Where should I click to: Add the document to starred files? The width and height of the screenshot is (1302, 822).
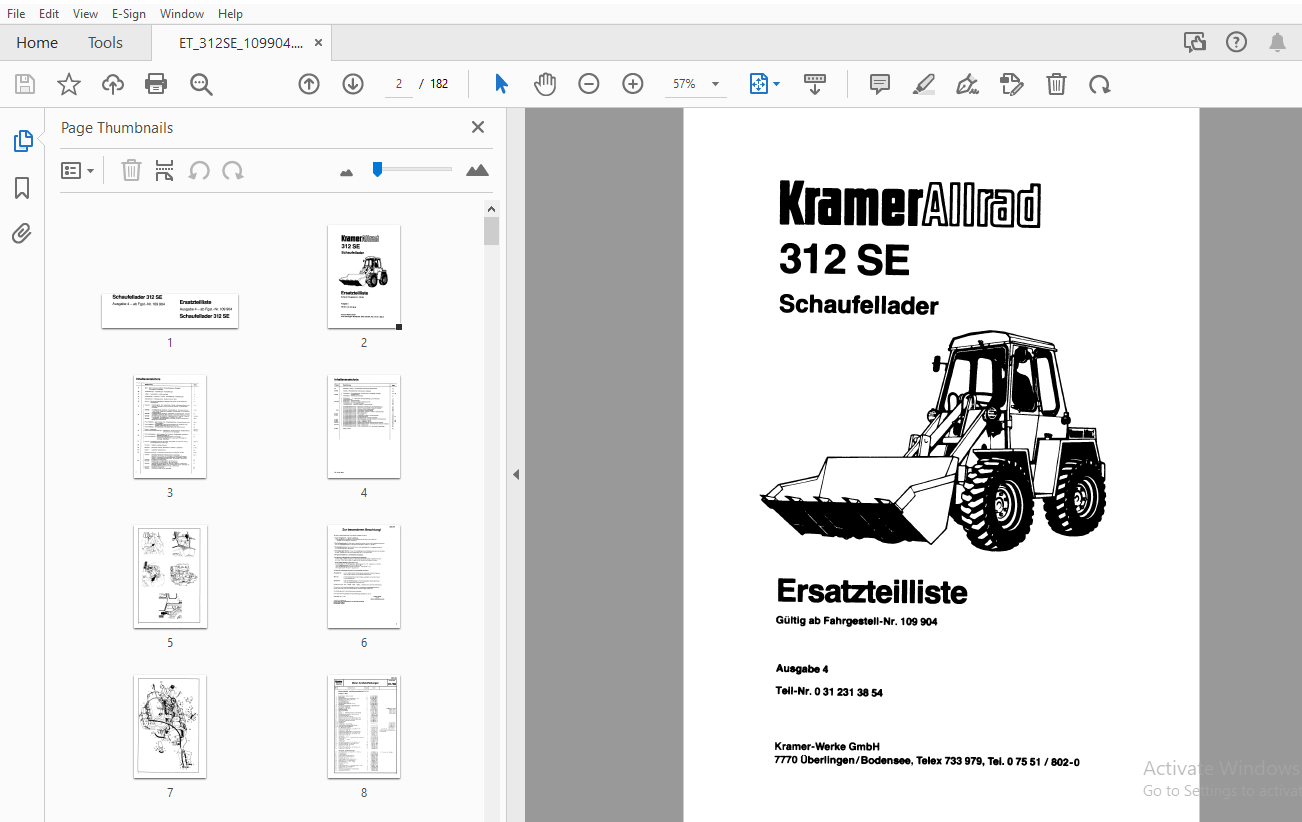pos(69,84)
